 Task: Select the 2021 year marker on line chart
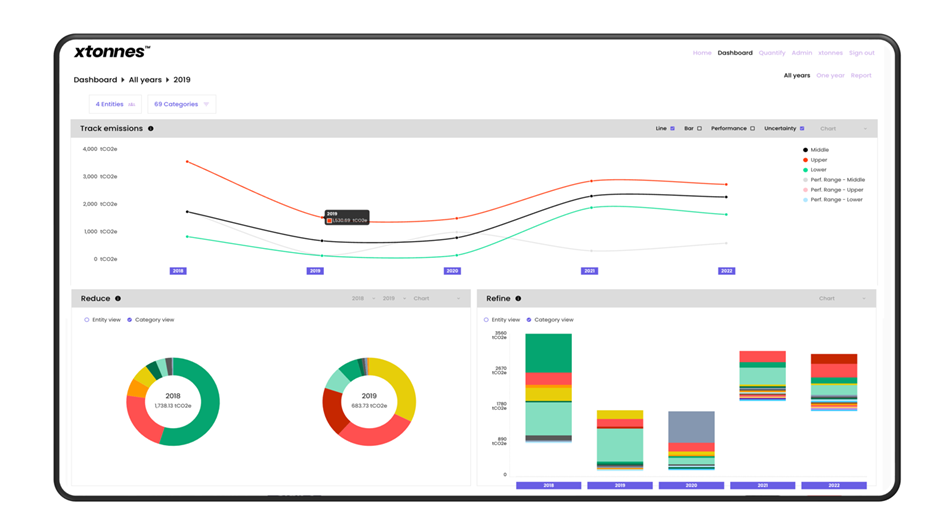[590, 271]
